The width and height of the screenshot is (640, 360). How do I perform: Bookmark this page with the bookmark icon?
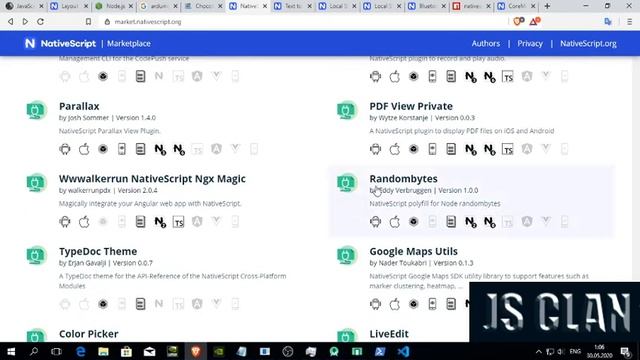pyautogui.click(x=88, y=22)
